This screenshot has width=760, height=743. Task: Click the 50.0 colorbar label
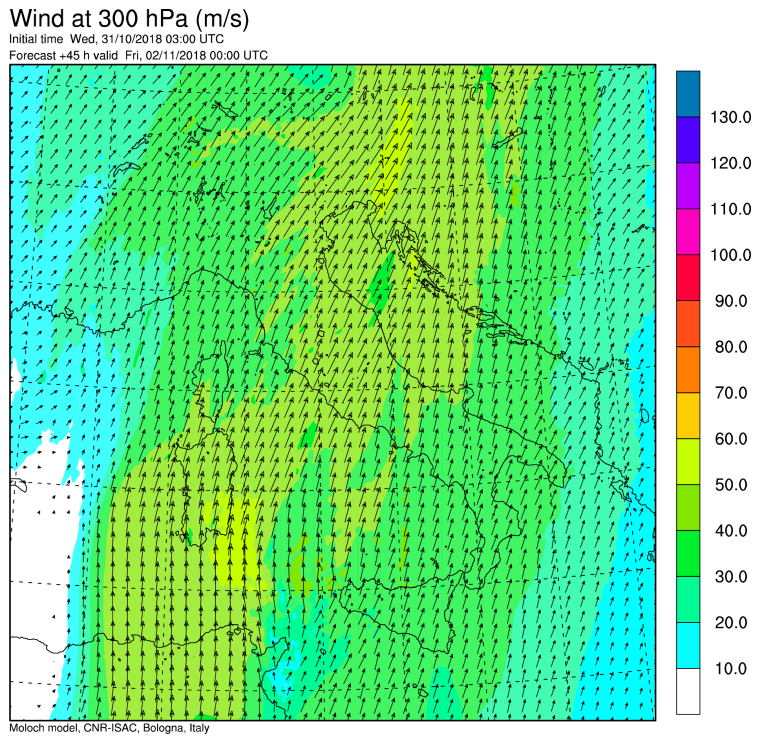click(731, 485)
